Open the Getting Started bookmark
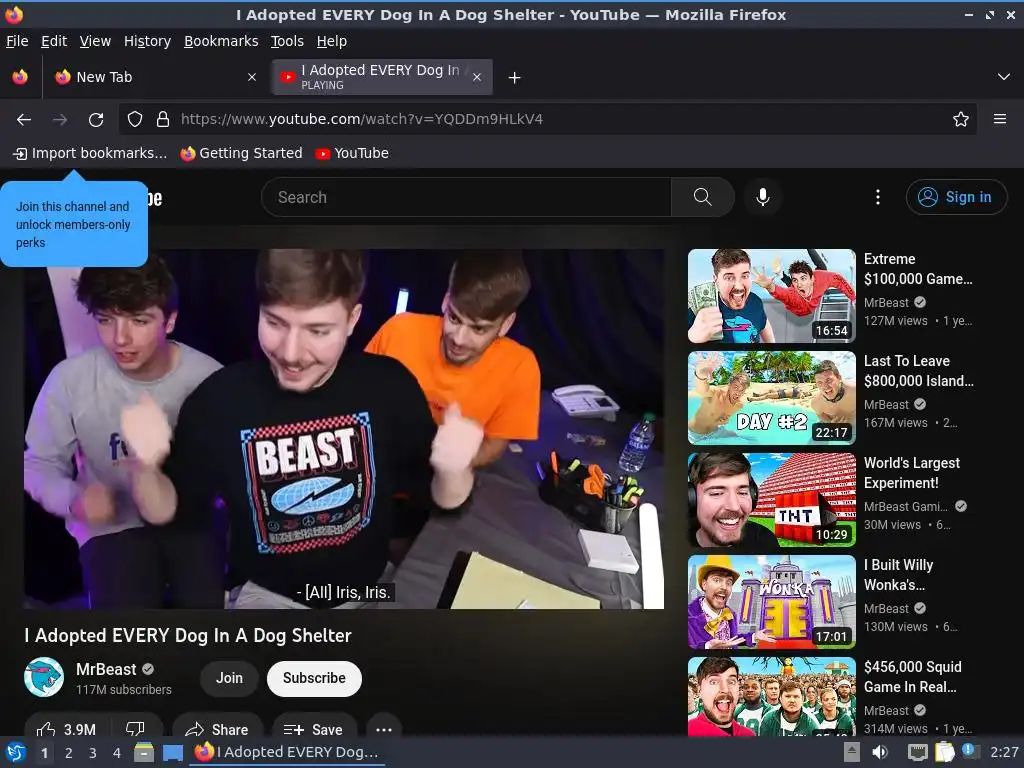 pyautogui.click(x=242, y=153)
